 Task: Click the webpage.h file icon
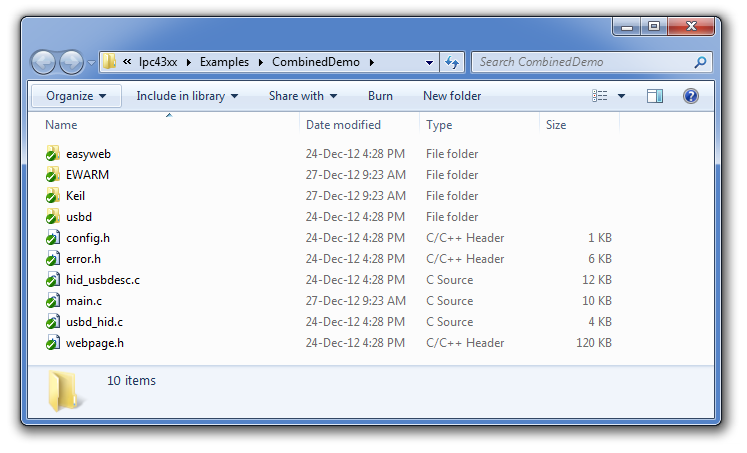click(x=53, y=343)
